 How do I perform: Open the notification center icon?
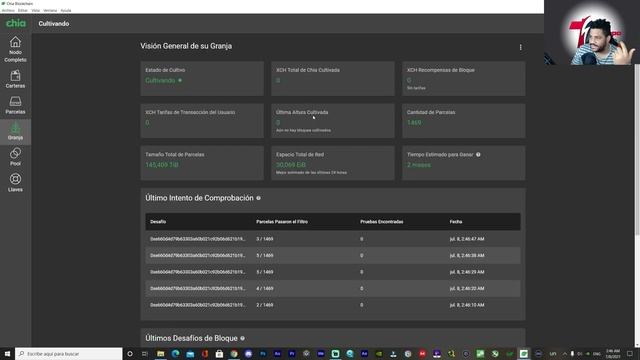[x=630, y=354]
